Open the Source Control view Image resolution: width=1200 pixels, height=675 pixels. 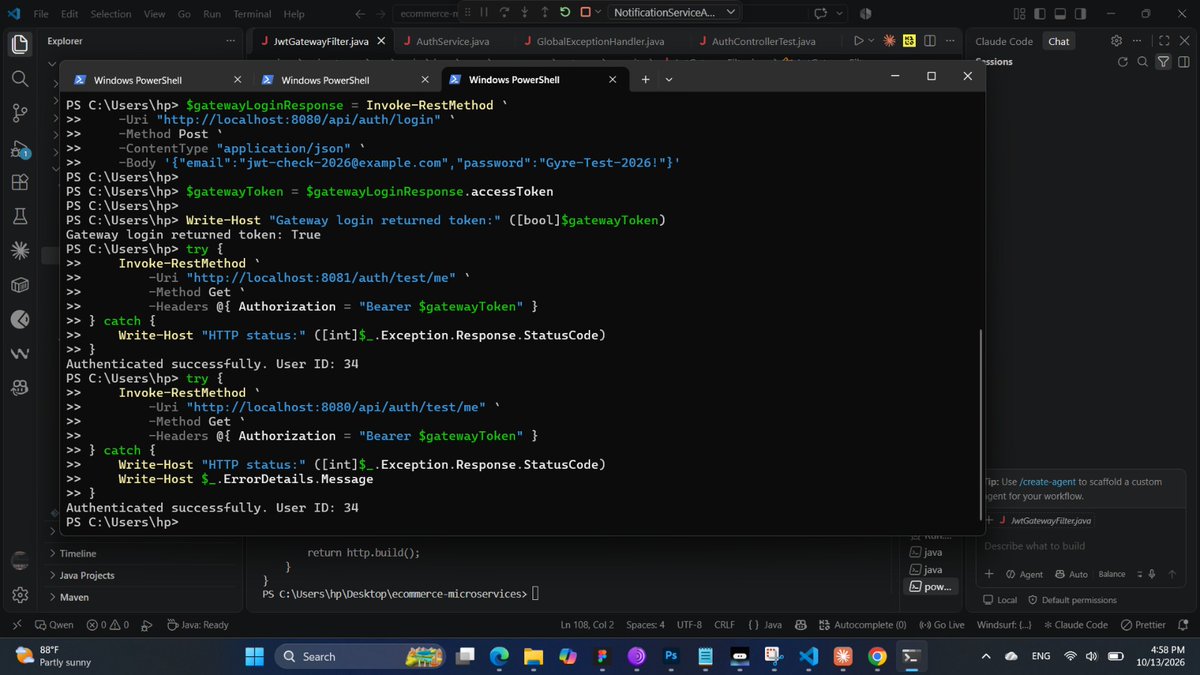pyautogui.click(x=19, y=113)
